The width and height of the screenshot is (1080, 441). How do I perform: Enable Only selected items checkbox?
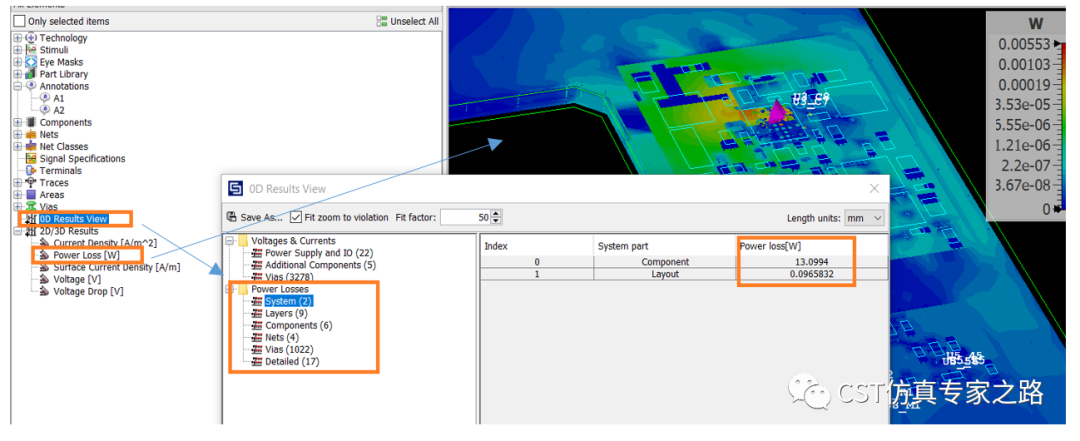19,21
